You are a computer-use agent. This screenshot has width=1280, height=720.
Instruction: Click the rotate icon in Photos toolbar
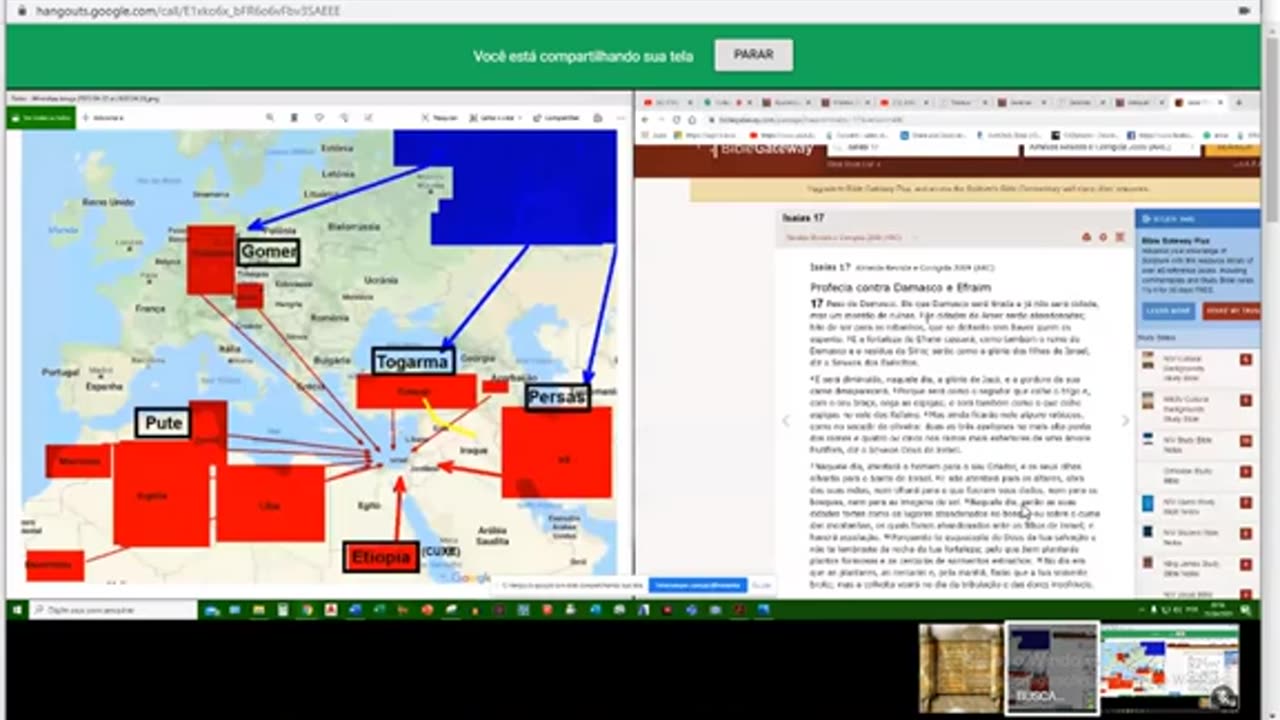point(343,118)
